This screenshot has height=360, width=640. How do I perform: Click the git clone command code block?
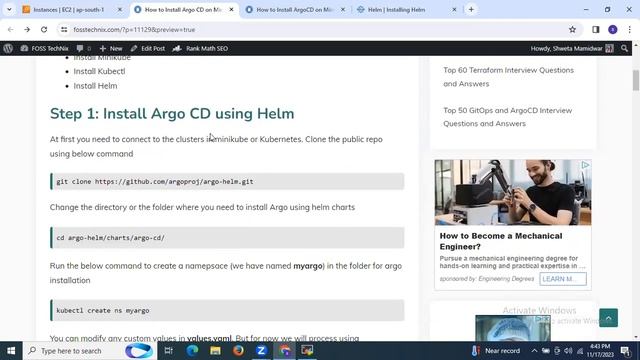click(227, 181)
